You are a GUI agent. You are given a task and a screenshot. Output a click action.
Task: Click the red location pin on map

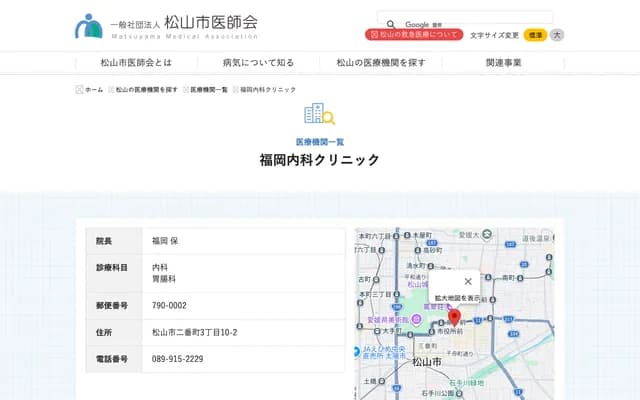pyautogui.click(x=454, y=318)
